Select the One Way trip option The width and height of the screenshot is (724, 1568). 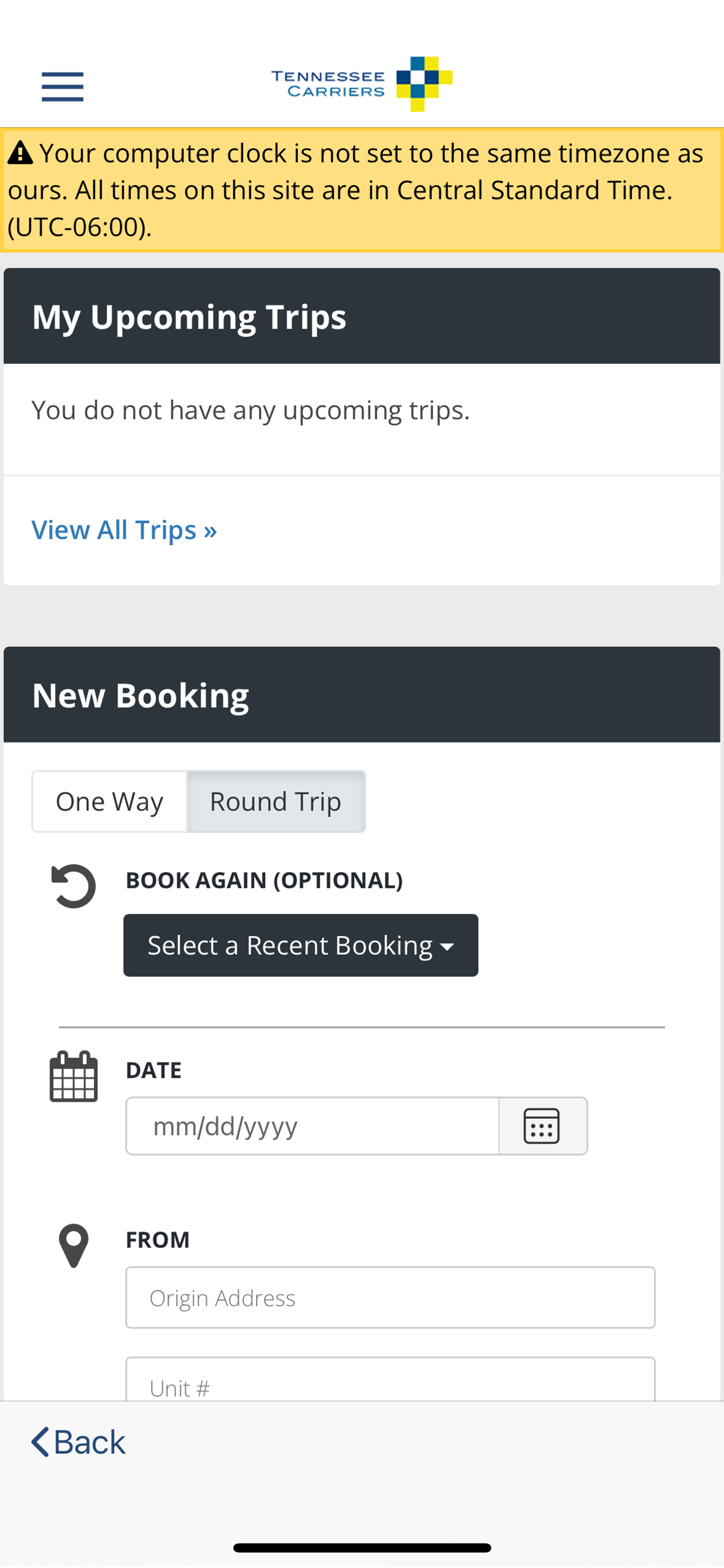click(x=110, y=801)
